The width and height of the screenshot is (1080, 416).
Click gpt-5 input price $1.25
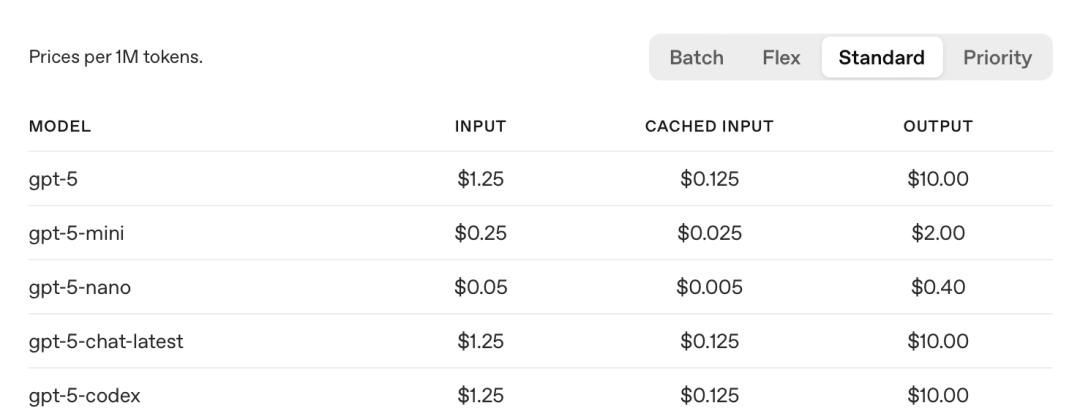(480, 179)
